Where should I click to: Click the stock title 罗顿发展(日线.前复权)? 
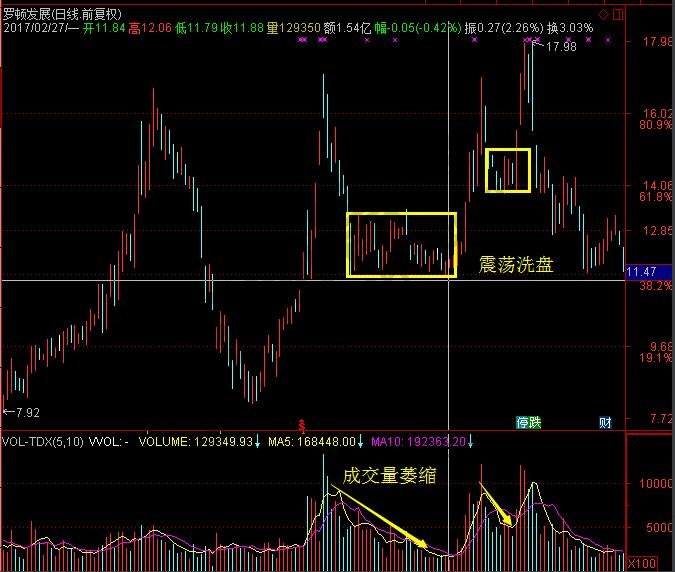[x=62, y=14]
